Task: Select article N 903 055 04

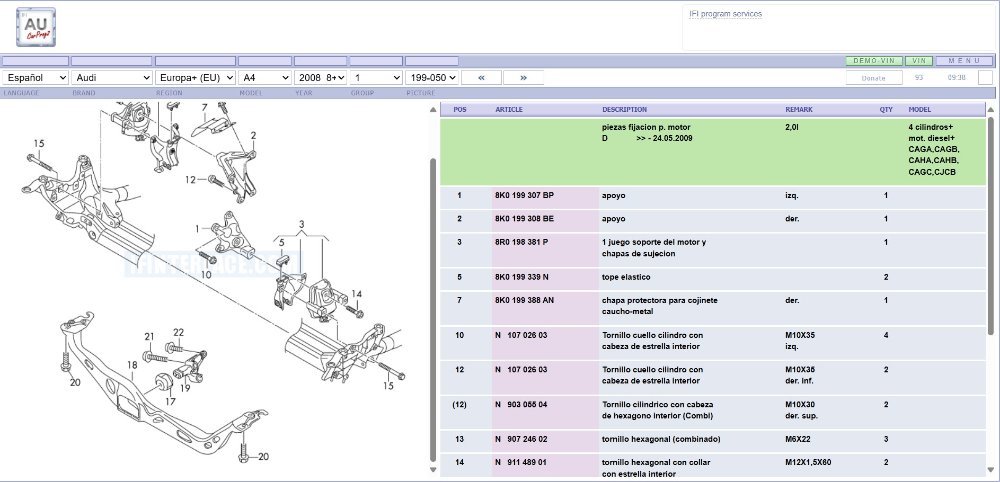Action: pos(521,405)
